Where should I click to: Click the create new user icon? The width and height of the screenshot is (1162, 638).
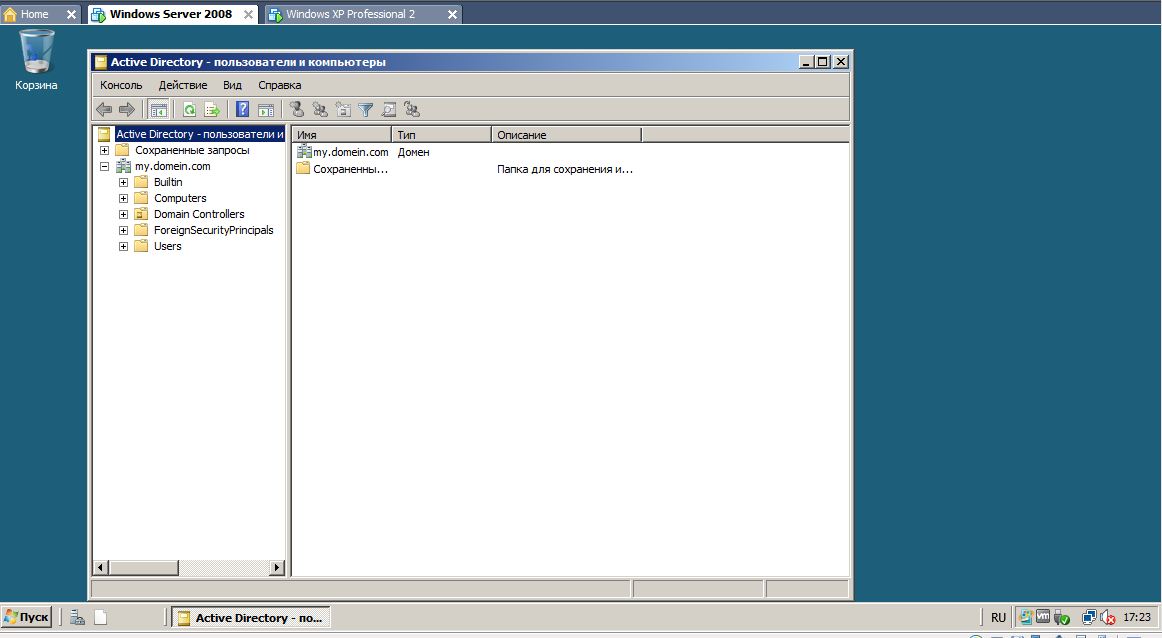coord(297,110)
